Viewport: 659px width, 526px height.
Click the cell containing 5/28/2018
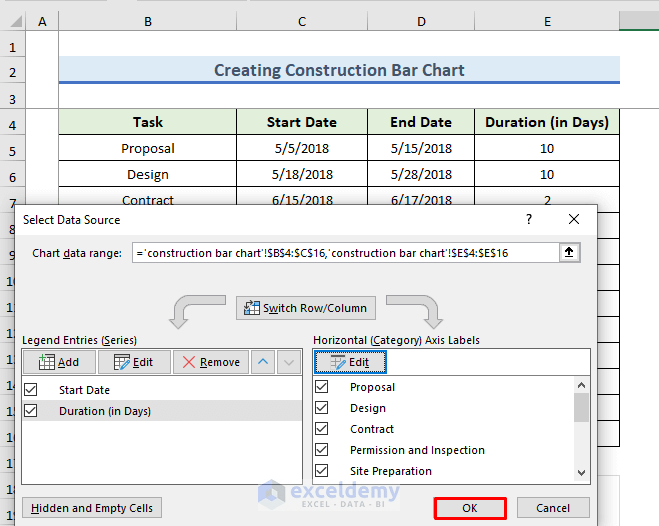click(x=421, y=174)
